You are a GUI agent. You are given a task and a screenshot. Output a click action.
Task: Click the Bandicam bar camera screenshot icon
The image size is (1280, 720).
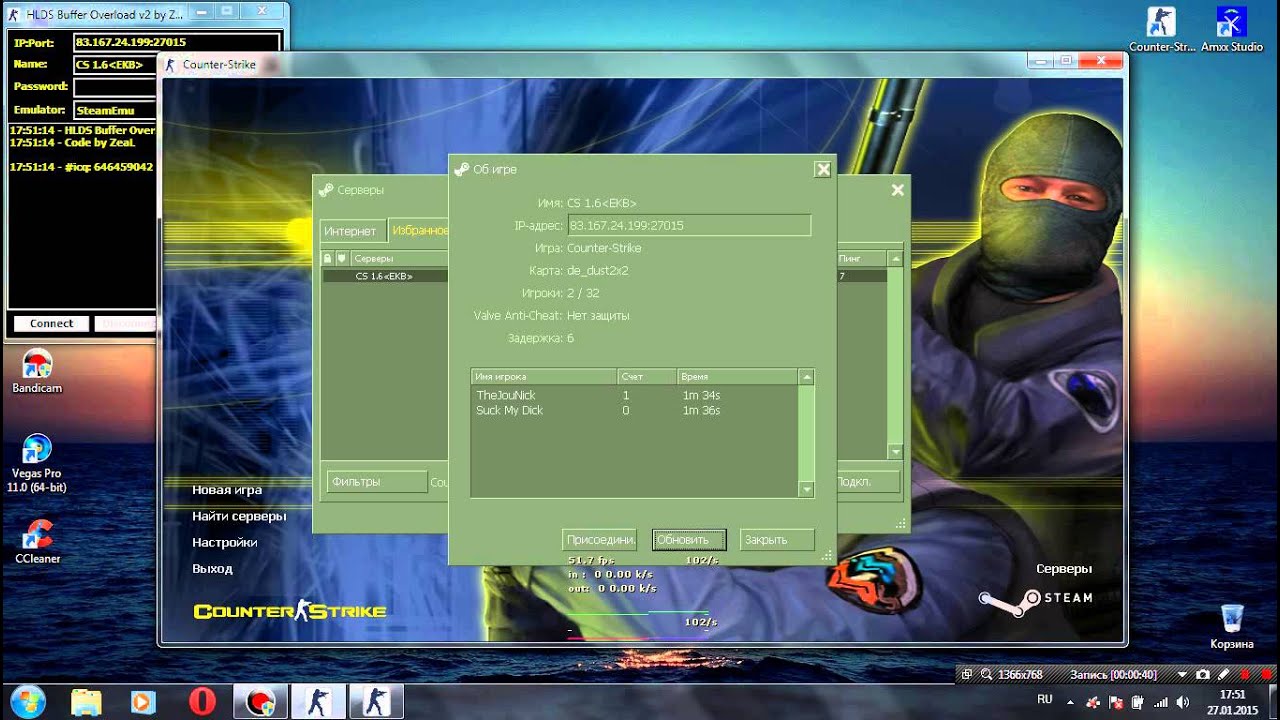click(1203, 674)
